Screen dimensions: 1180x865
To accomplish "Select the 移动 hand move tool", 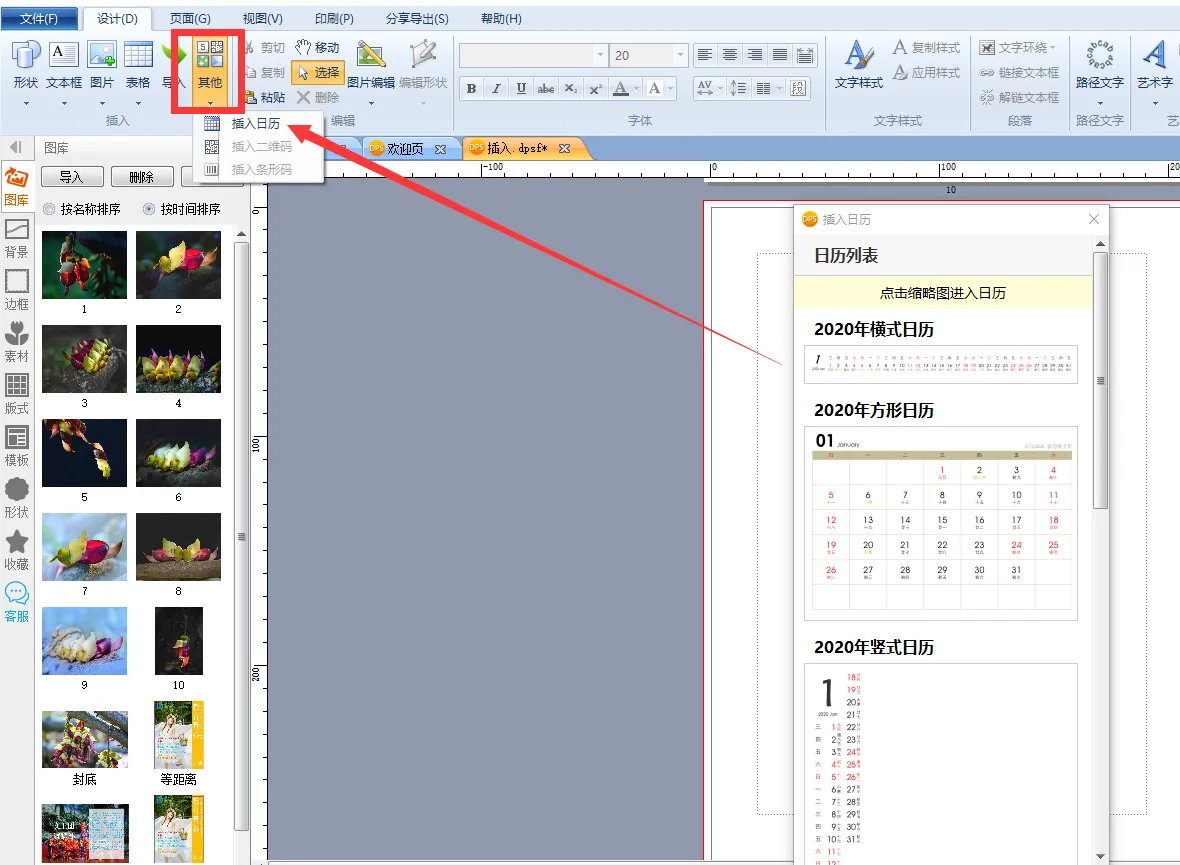I will click(318, 47).
